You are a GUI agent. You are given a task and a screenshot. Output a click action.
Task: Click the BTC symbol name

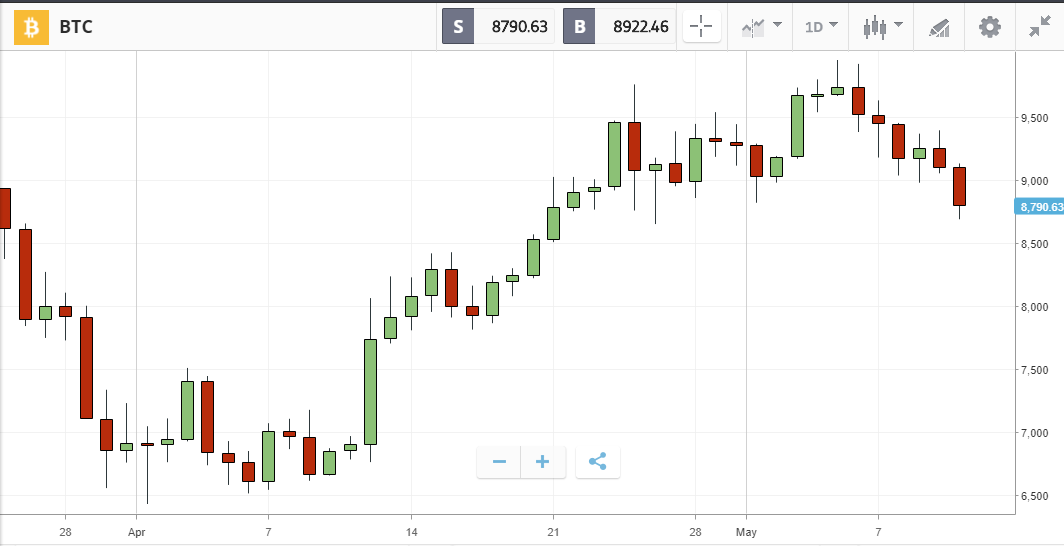76,27
